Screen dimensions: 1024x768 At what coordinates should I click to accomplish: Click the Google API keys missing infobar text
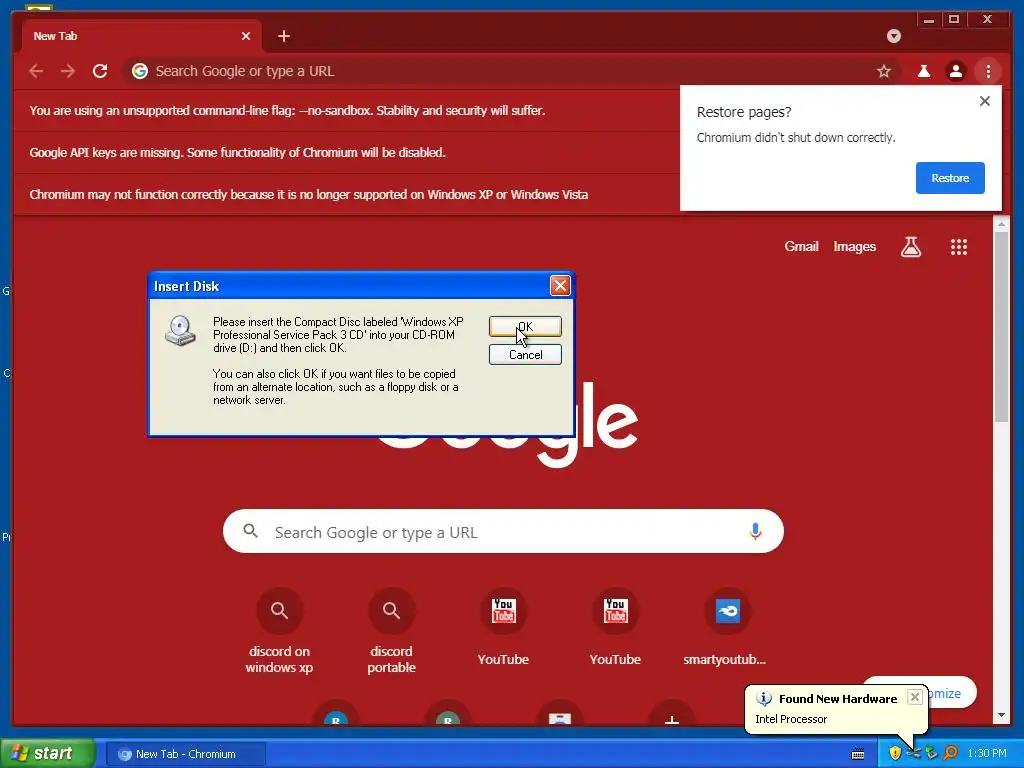pyautogui.click(x=237, y=152)
